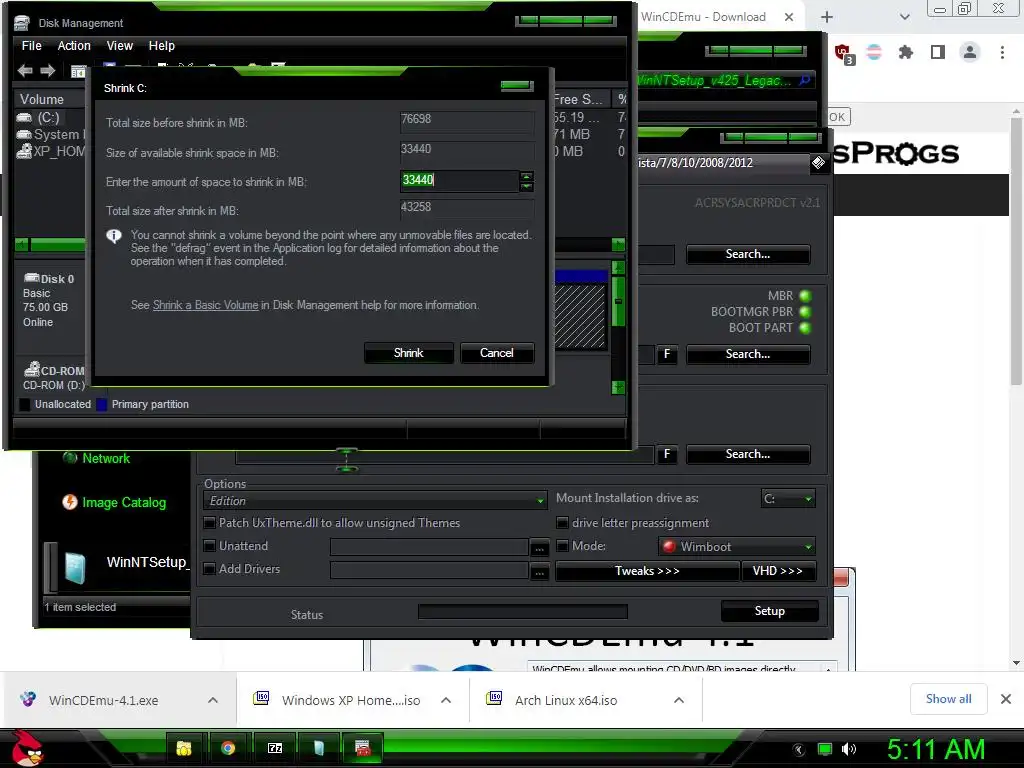Expand WinCDEmu-4.1.exe download options
This screenshot has height=768, width=1024.
point(213,700)
